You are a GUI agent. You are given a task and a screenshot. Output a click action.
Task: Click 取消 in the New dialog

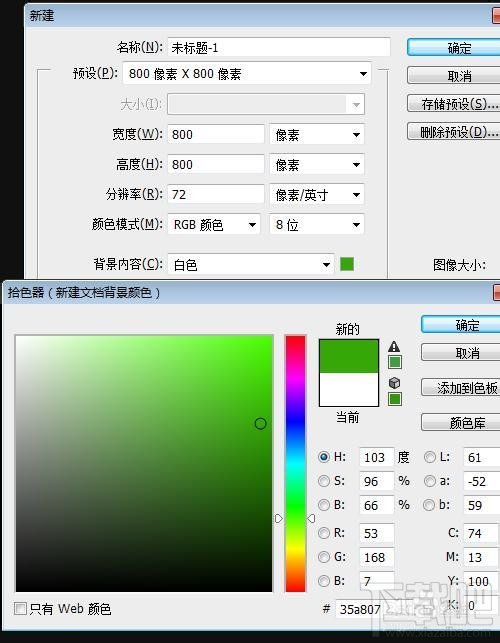pos(454,75)
